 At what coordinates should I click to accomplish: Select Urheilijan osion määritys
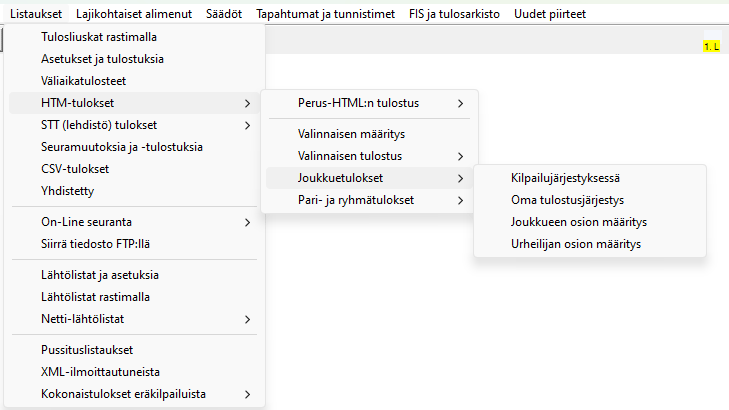575,244
